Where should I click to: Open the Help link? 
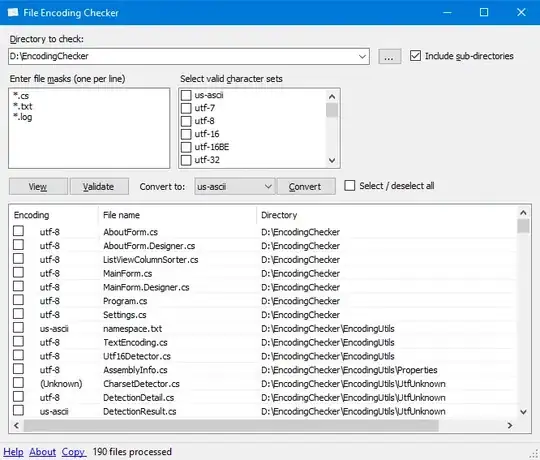[13, 452]
